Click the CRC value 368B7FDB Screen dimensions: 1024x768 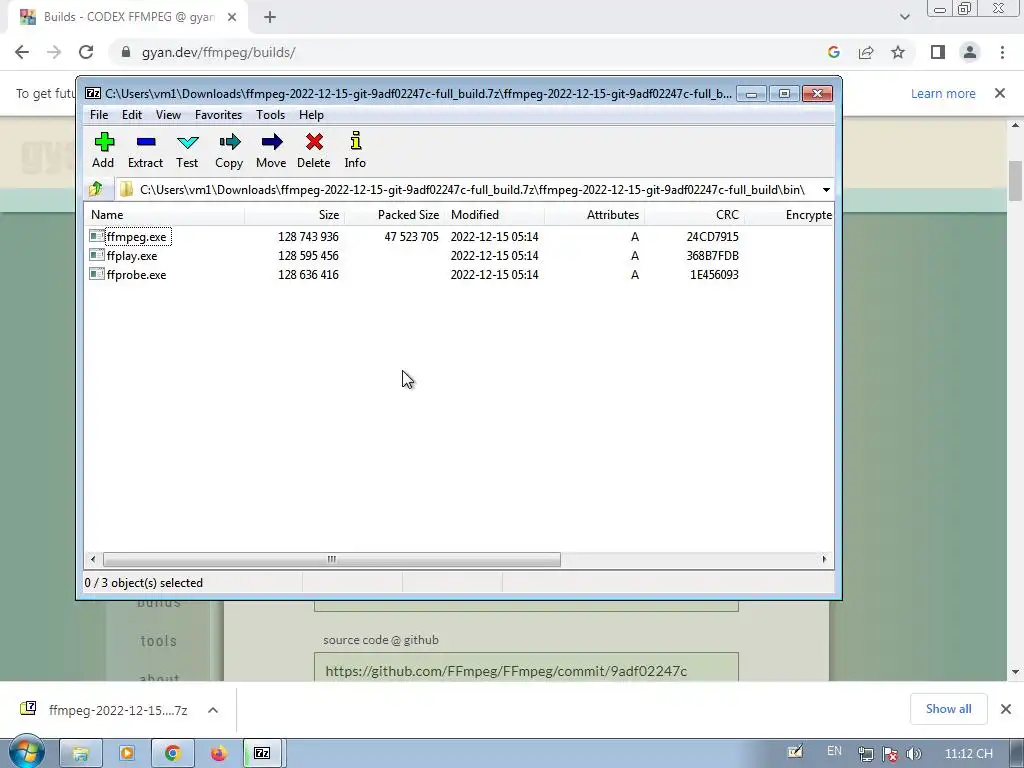pos(712,255)
